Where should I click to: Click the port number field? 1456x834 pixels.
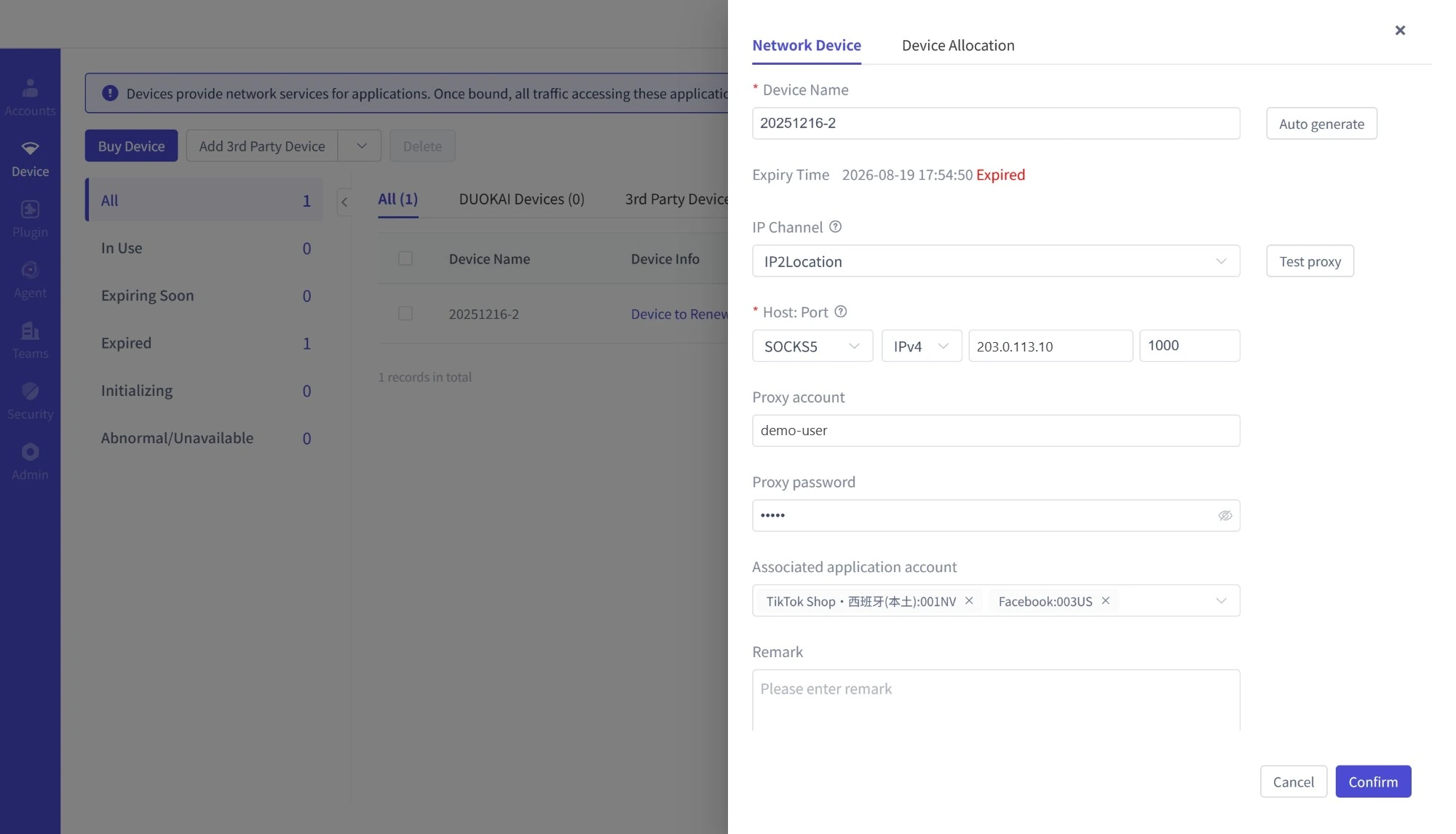pyautogui.click(x=1190, y=346)
